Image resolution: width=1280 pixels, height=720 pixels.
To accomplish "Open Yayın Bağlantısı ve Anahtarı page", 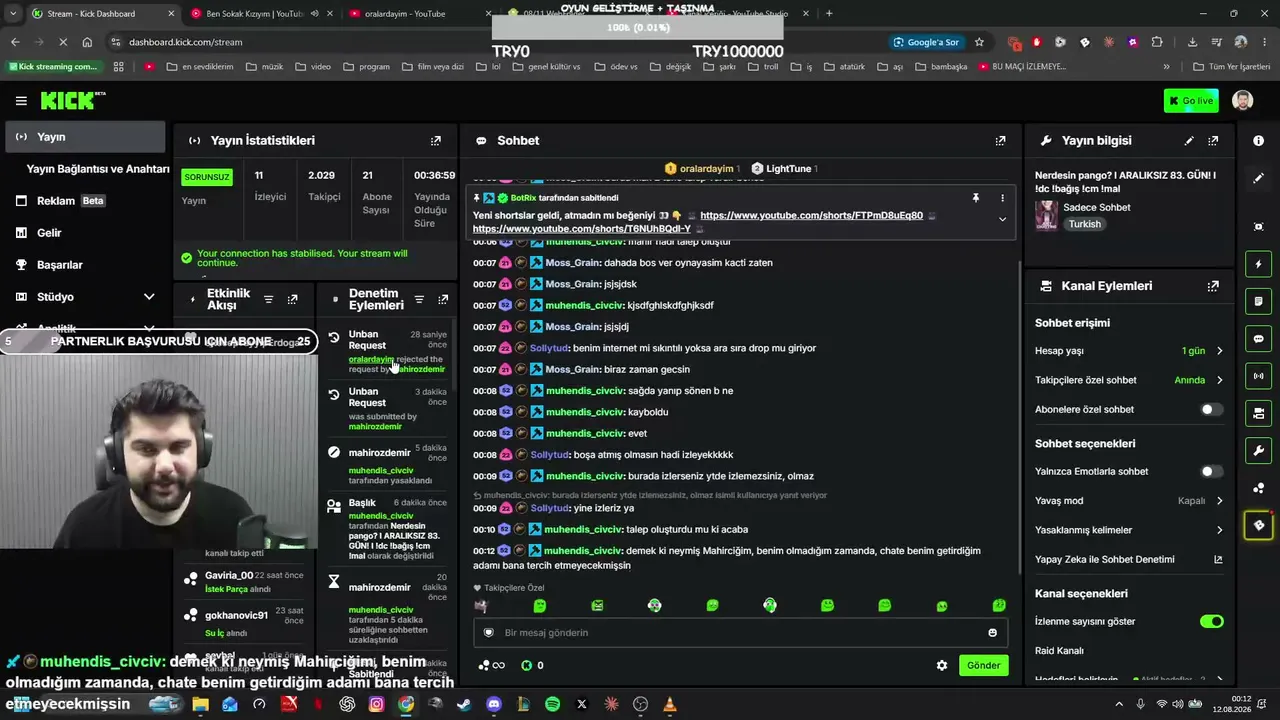I will tap(98, 169).
